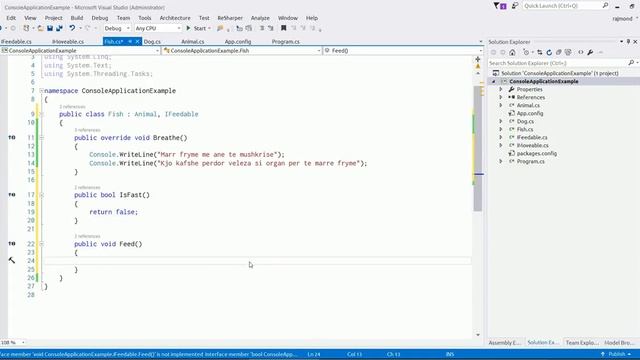Image resolution: width=640 pixels, height=360 pixels.
Task: Click the Pending Changes Filter clock icon
Action: [x=526, y=52]
